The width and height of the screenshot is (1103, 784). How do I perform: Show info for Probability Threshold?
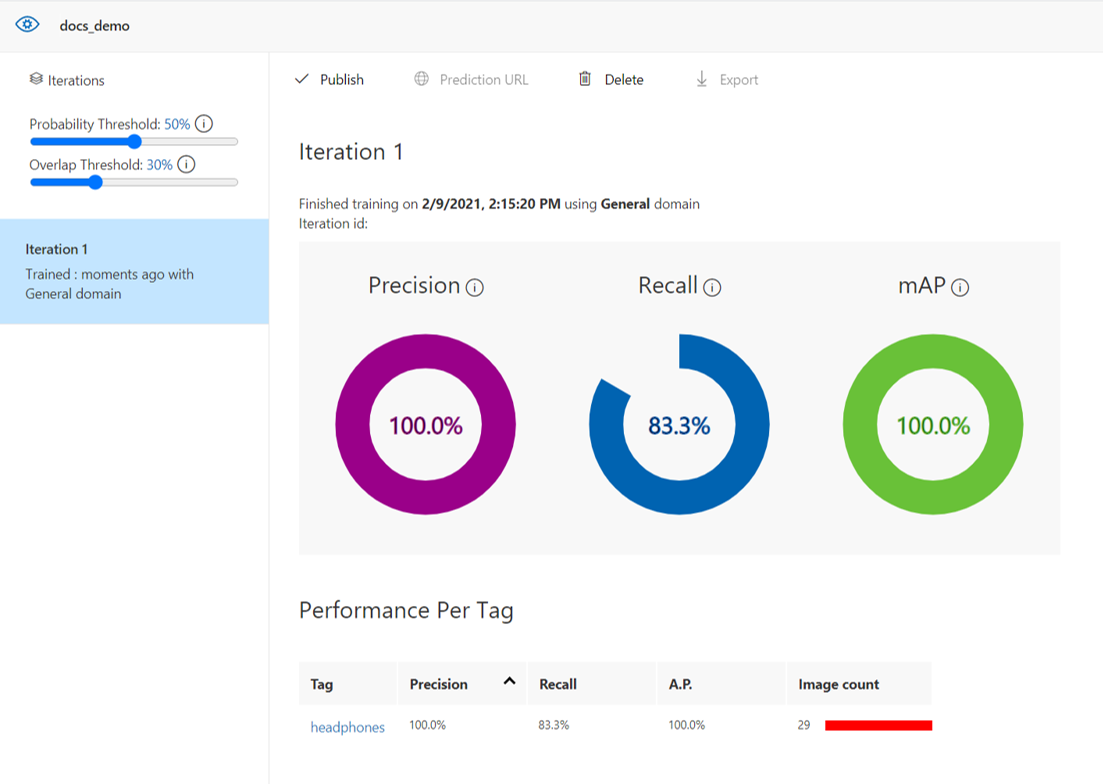[204, 124]
